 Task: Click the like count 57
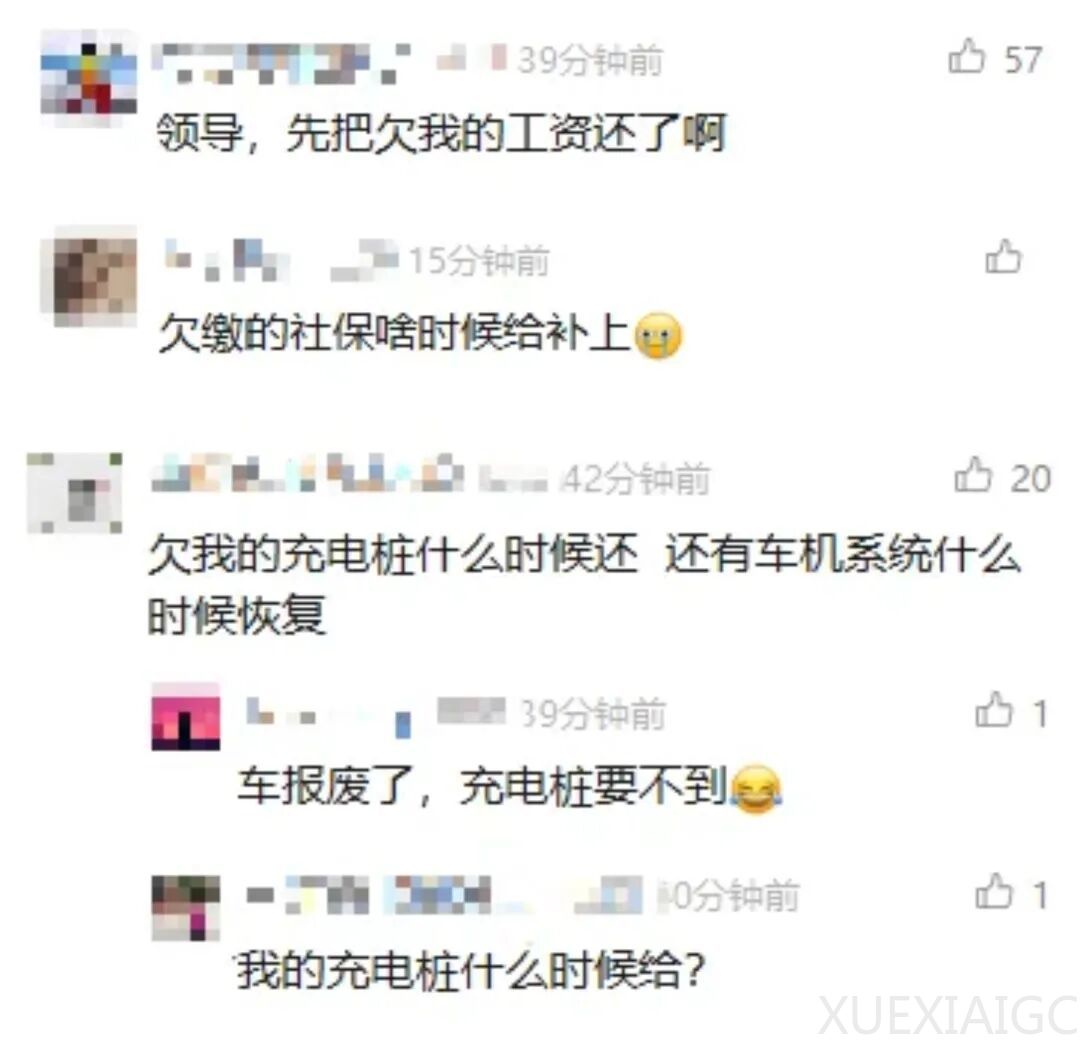[x=1023, y=59]
